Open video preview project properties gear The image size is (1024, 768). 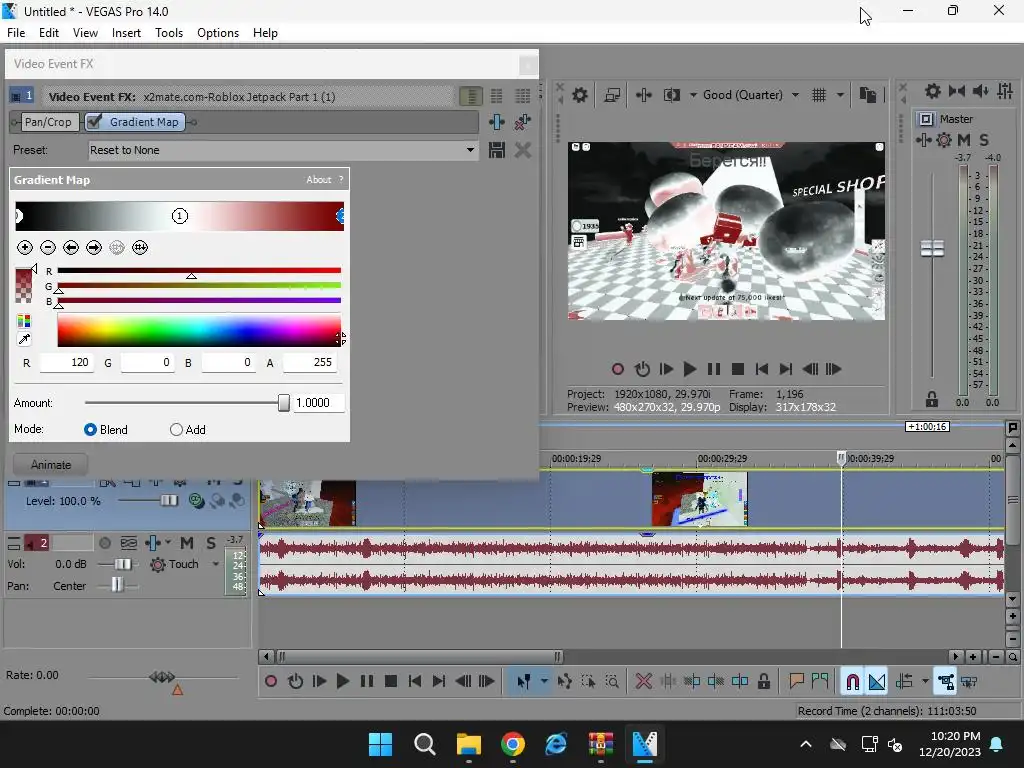click(x=580, y=95)
